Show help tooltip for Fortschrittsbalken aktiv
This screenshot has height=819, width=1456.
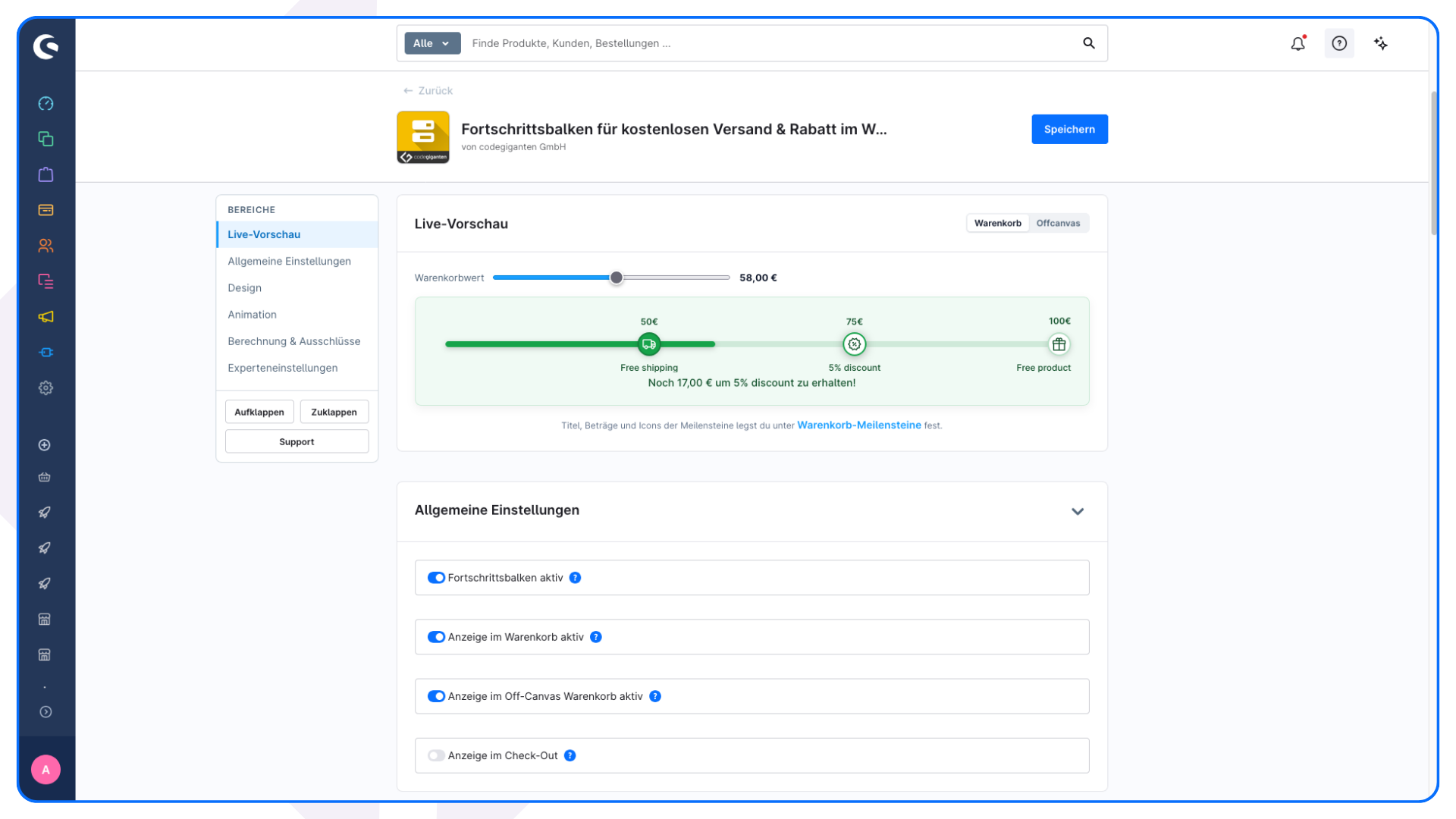(576, 578)
